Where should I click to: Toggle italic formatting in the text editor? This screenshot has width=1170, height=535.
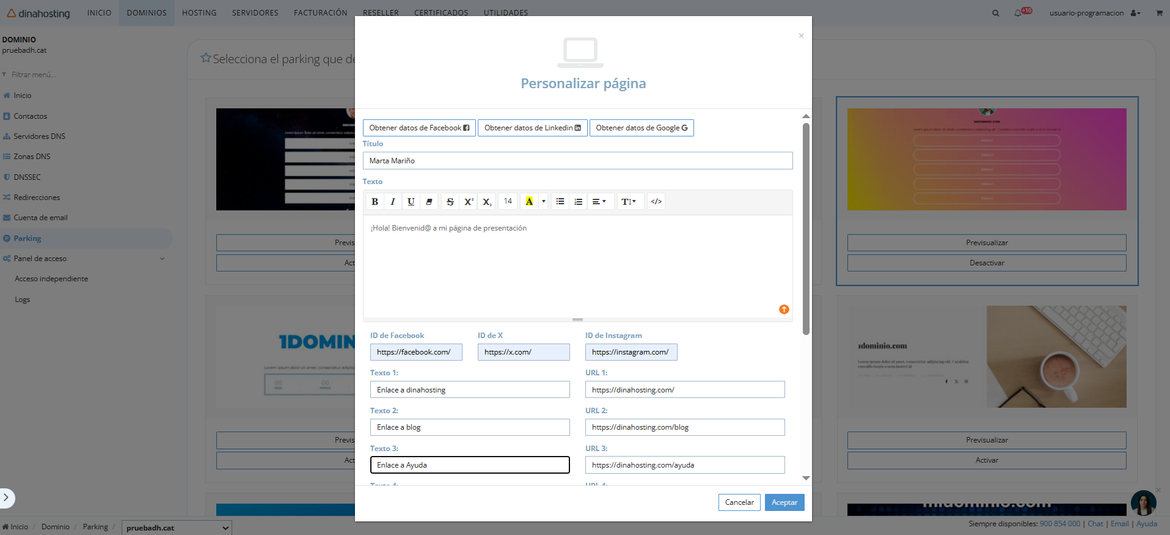click(392, 201)
